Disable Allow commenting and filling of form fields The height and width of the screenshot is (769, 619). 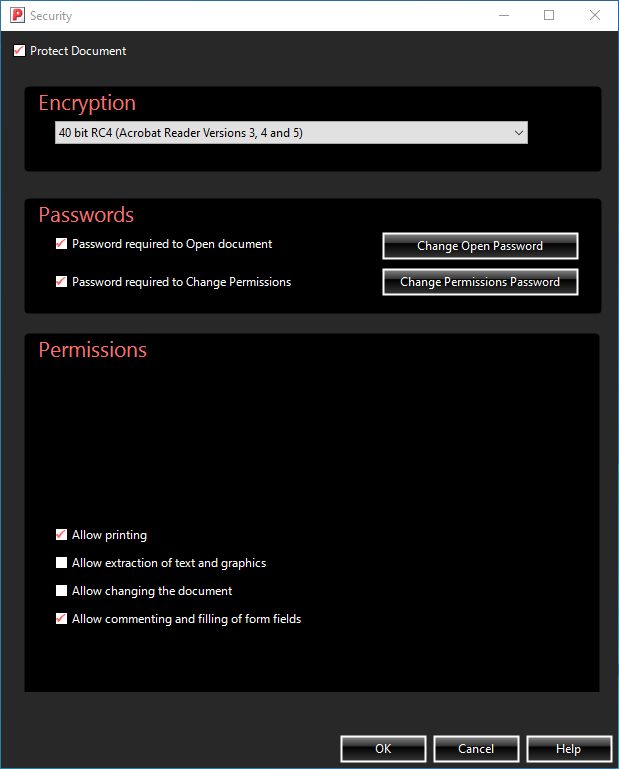[62, 619]
